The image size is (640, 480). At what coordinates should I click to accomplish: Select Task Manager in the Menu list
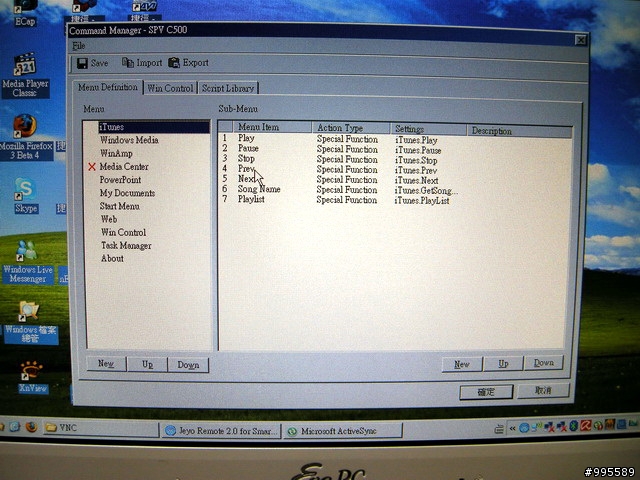(x=126, y=245)
